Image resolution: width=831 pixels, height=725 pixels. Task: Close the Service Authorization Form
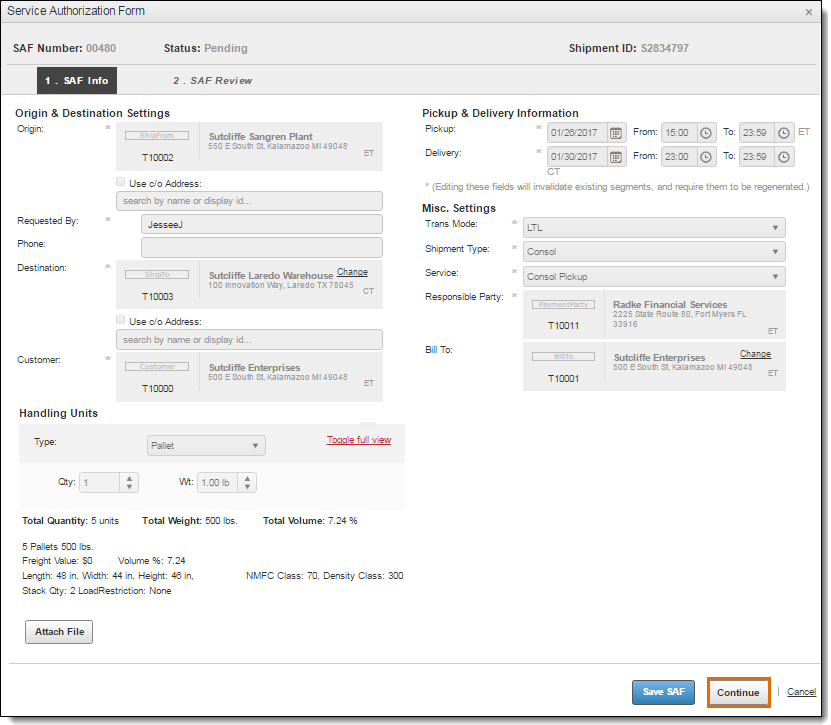(x=810, y=11)
